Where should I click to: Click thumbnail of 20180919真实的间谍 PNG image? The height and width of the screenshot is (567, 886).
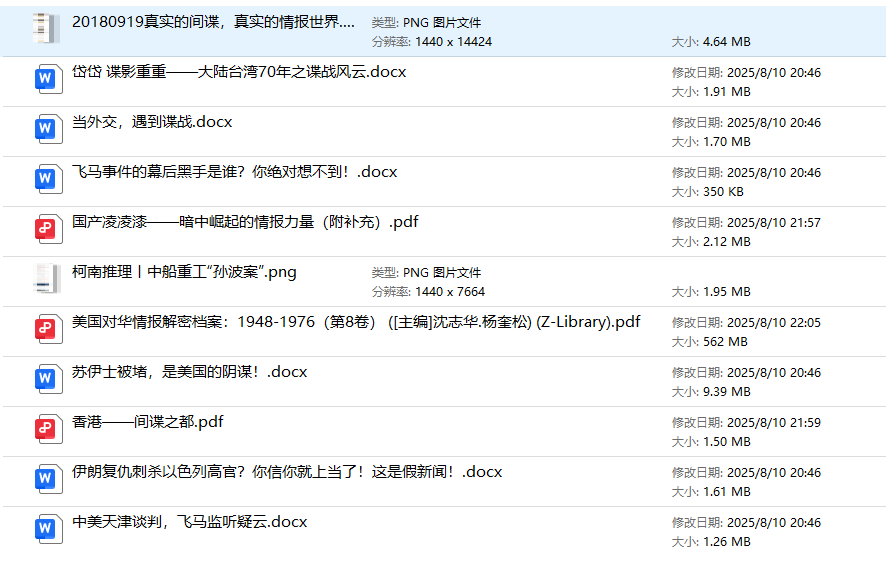pos(46,28)
